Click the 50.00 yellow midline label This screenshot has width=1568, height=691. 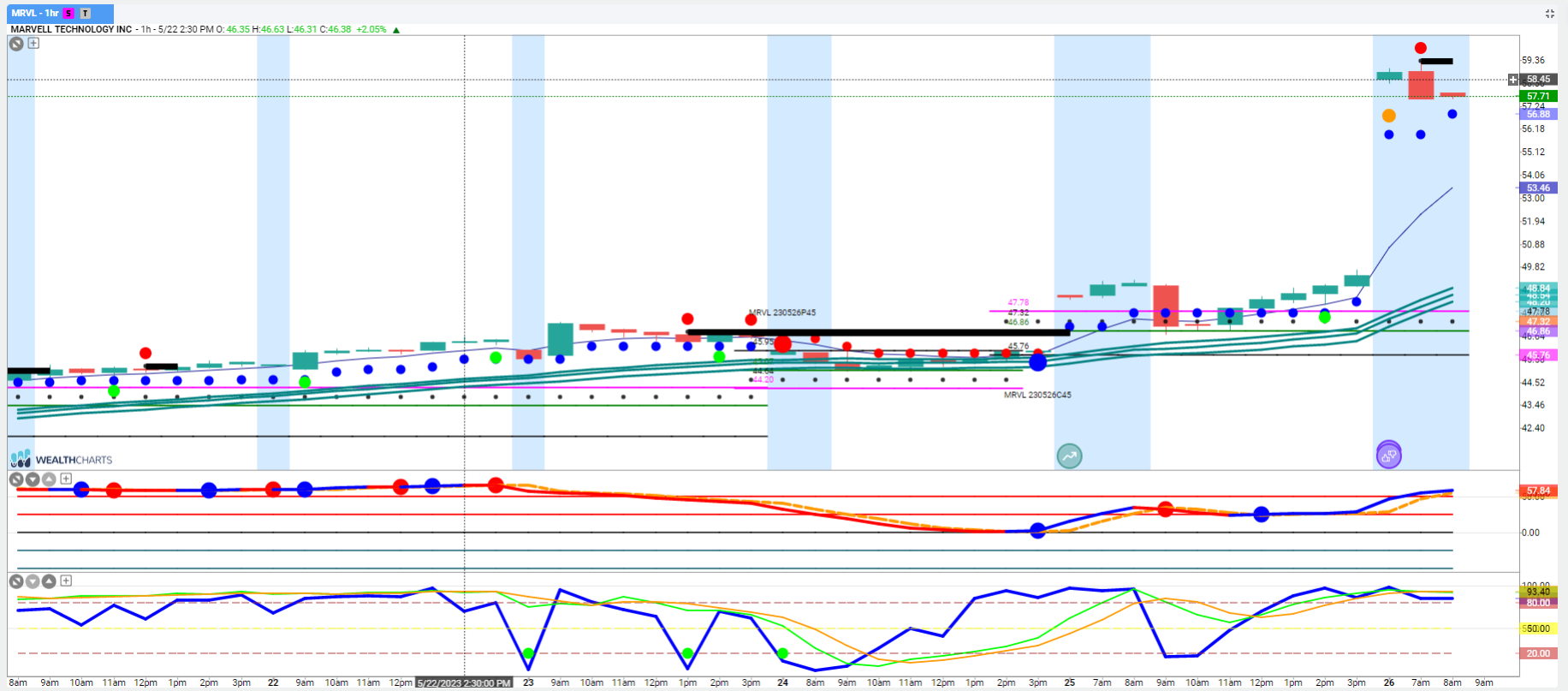pos(1538,628)
